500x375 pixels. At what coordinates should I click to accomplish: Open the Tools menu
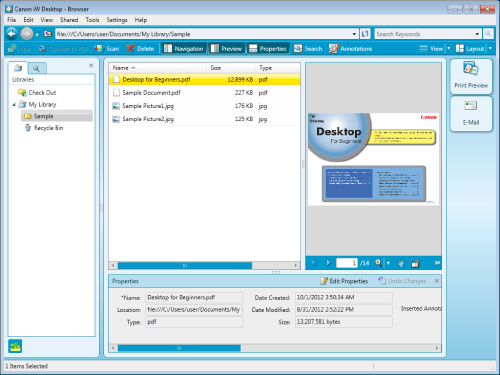(x=92, y=20)
